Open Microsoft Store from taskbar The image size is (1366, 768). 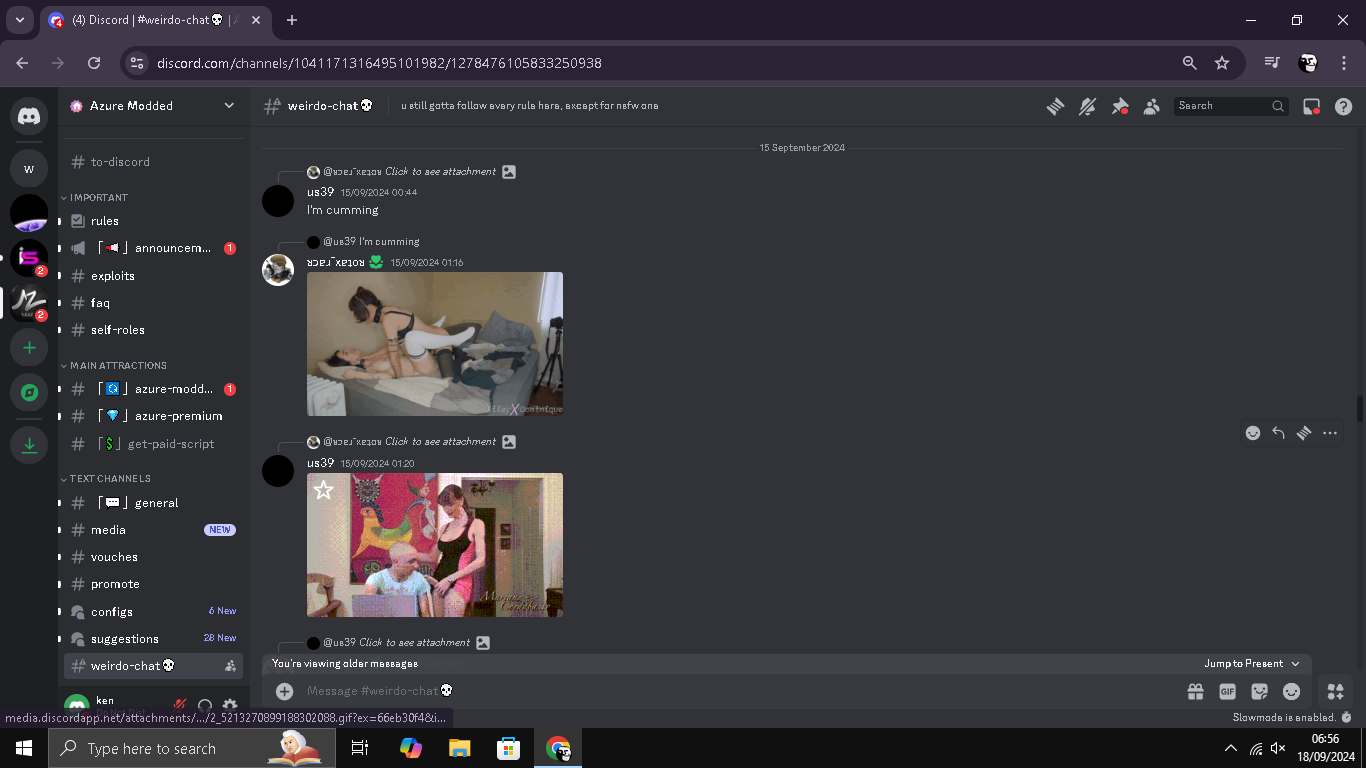[509, 748]
